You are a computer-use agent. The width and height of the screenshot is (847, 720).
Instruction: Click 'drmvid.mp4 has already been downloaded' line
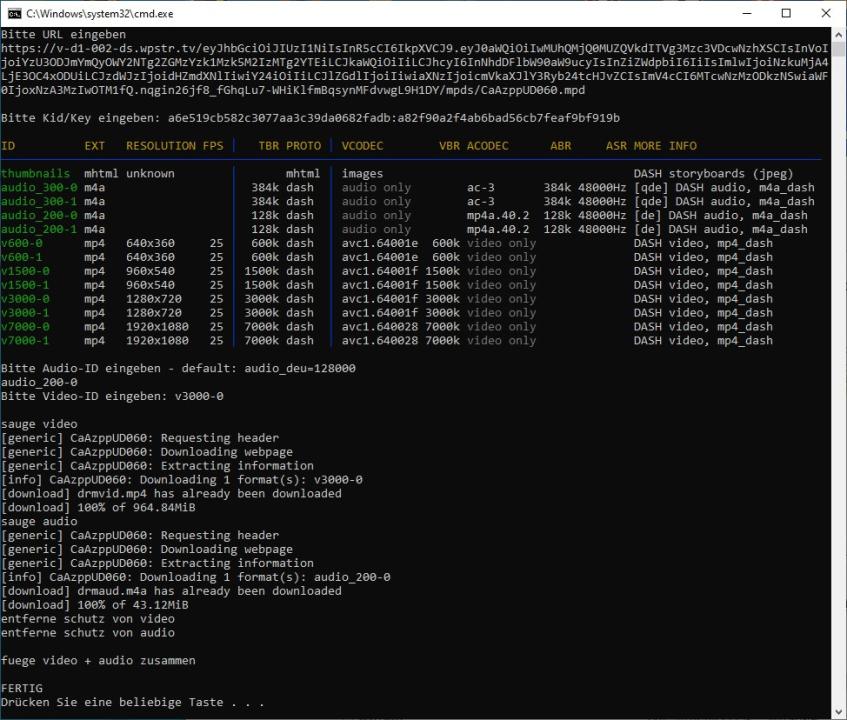(171, 494)
